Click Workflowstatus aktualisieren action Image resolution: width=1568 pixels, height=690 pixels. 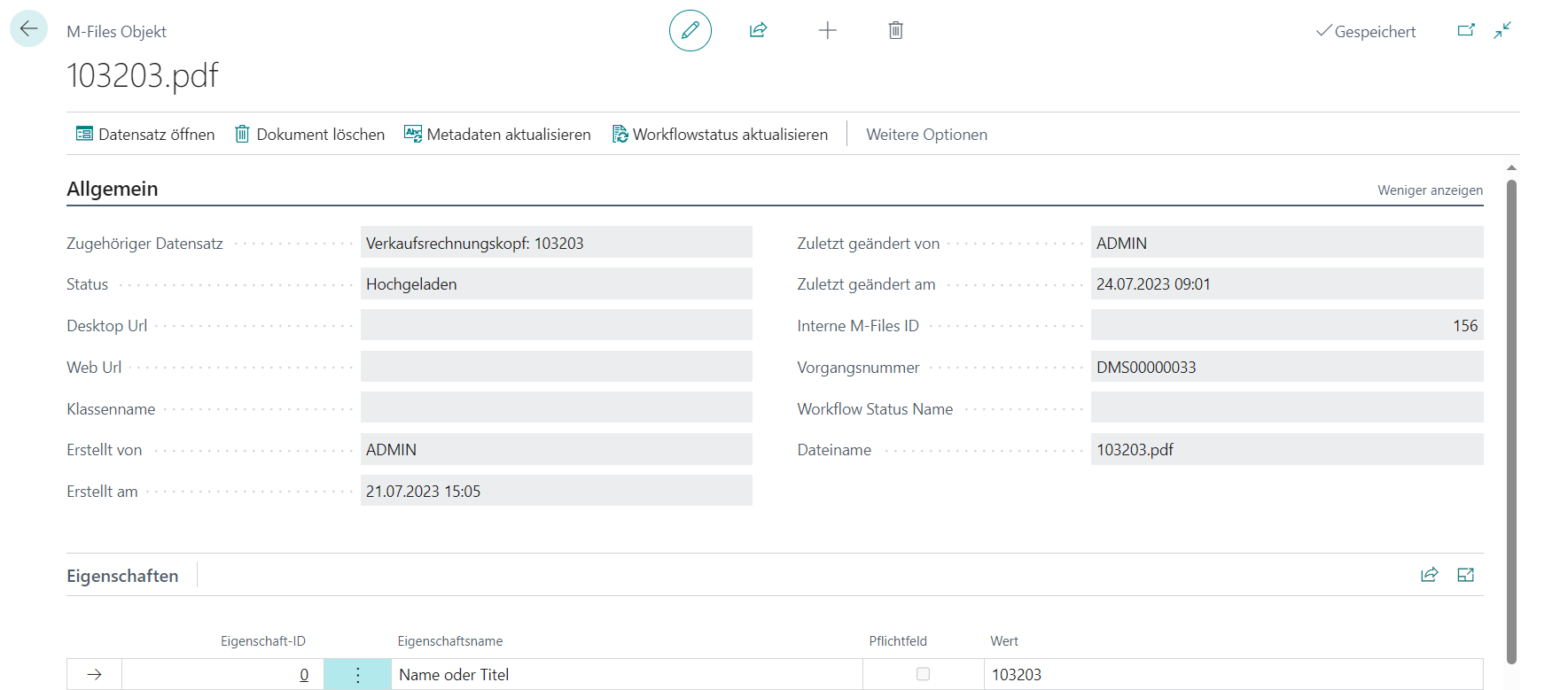[720, 135]
